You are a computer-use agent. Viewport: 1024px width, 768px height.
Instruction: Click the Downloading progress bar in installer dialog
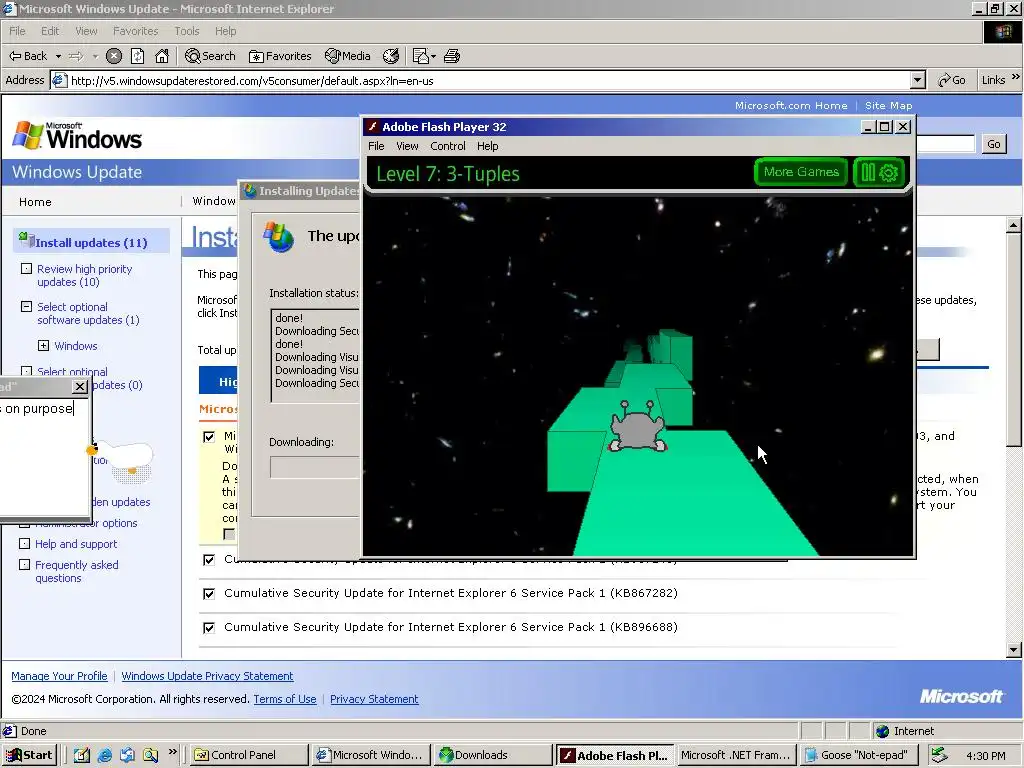click(x=315, y=467)
